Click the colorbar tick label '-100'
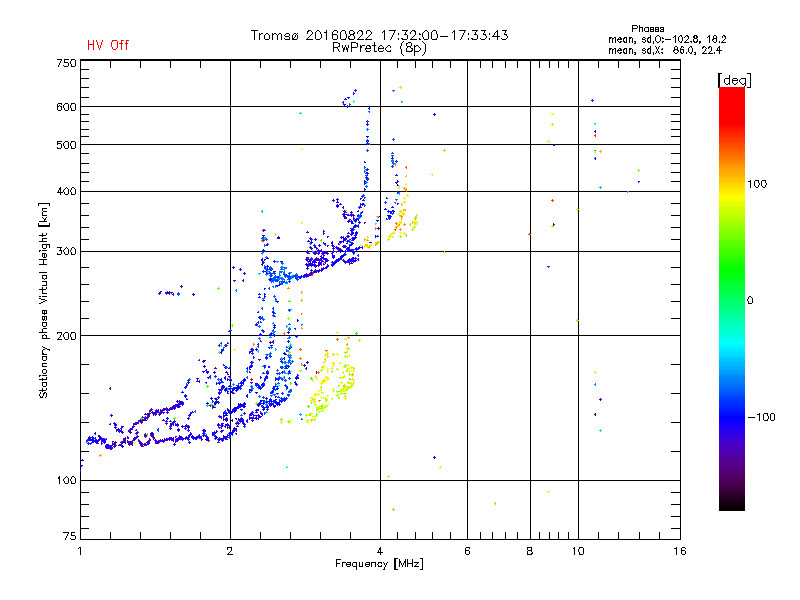This screenshot has height=600, width=800. pyautogui.click(x=761, y=417)
